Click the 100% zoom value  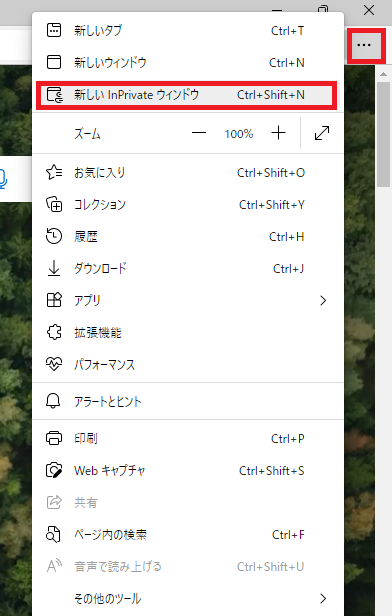pyautogui.click(x=238, y=134)
